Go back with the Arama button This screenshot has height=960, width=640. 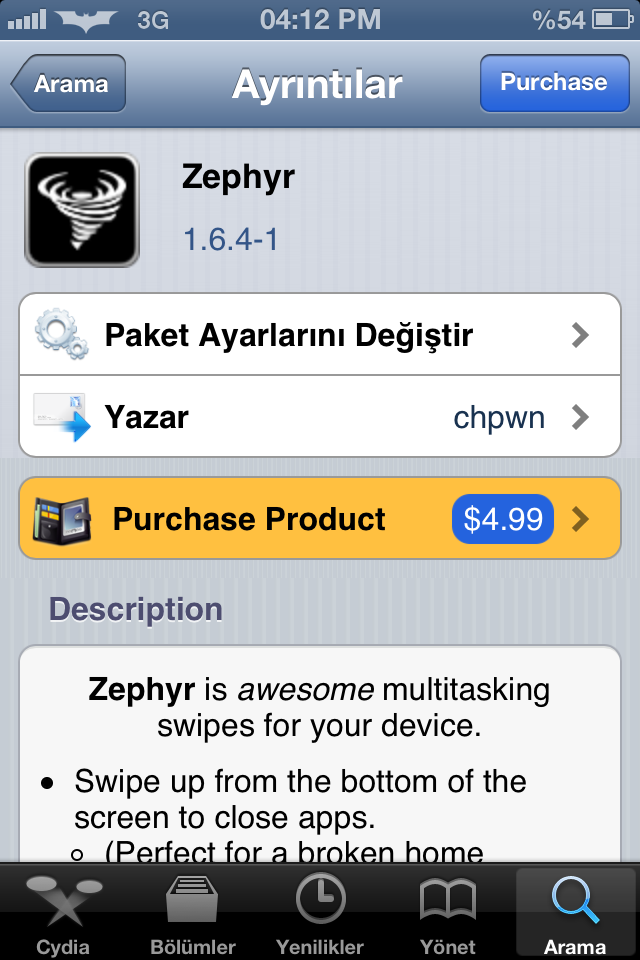point(68,83)
